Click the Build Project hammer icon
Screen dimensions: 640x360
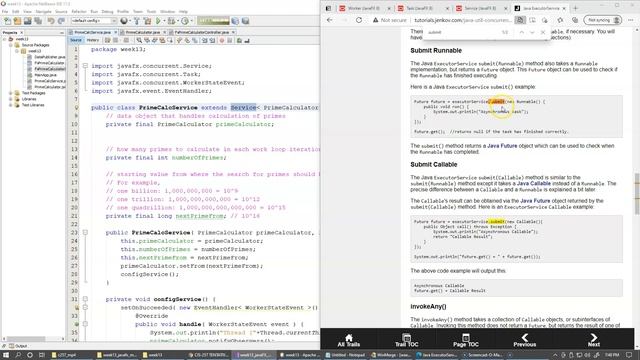[136, 21]
